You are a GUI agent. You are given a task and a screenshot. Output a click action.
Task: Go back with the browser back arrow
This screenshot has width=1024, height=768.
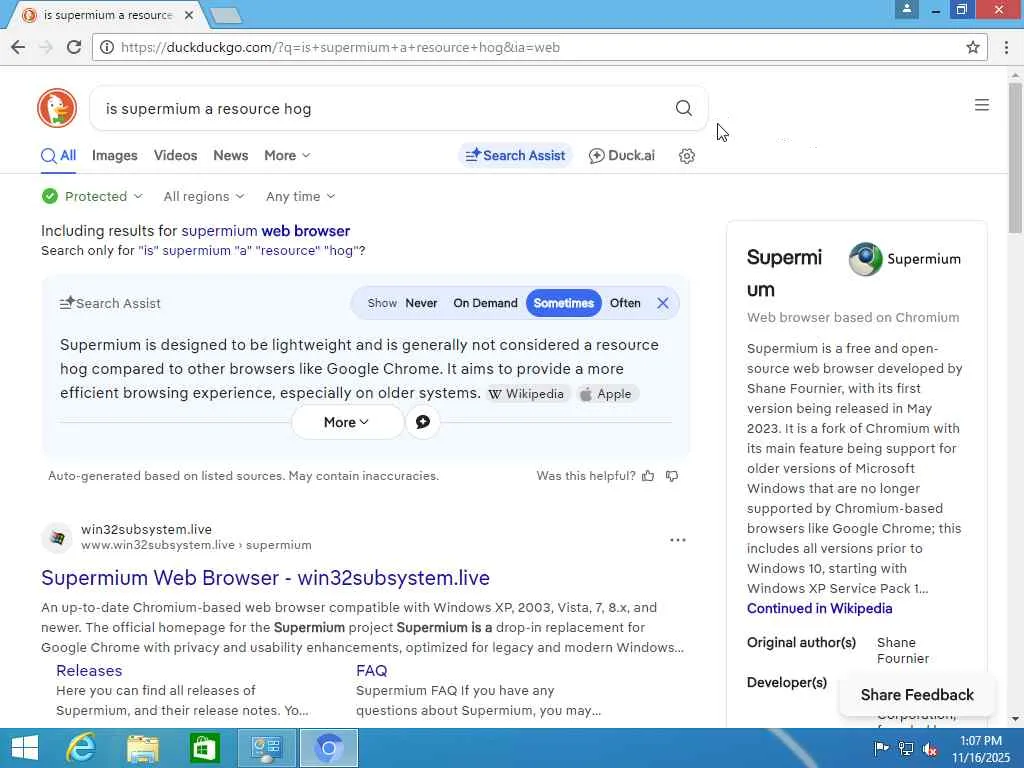click(x=18, y=47)
